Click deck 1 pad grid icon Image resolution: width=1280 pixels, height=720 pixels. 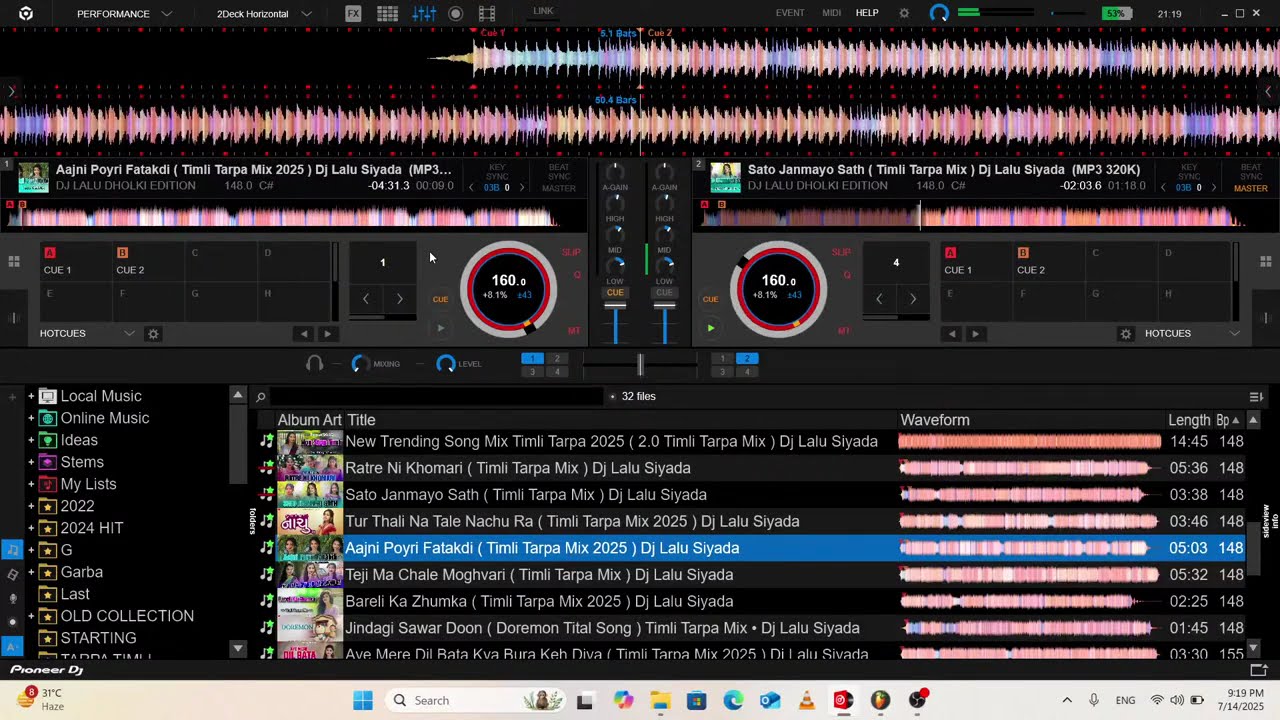[x=14, y=262]
